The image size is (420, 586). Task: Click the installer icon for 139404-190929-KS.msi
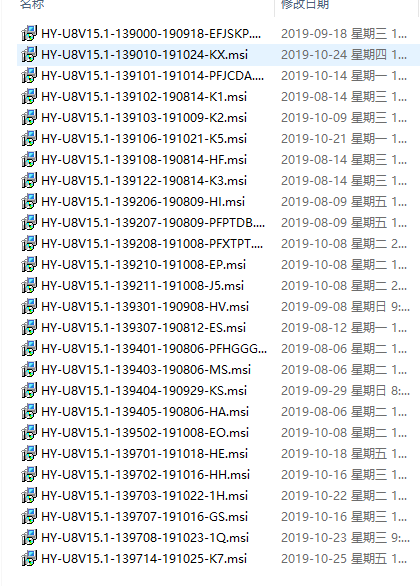[x=29, y=391]
